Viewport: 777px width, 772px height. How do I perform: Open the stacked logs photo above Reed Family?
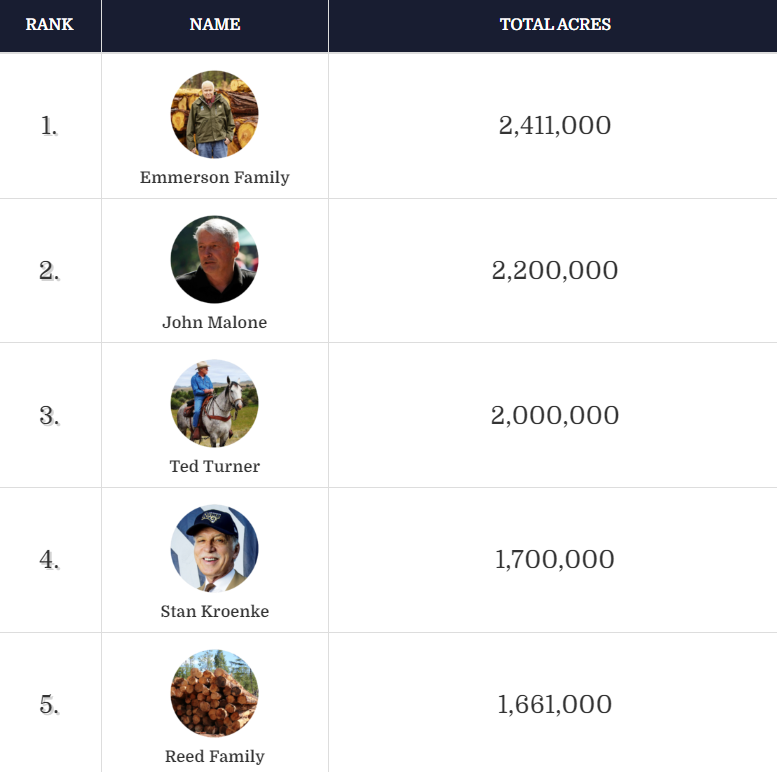click(215, 693)
